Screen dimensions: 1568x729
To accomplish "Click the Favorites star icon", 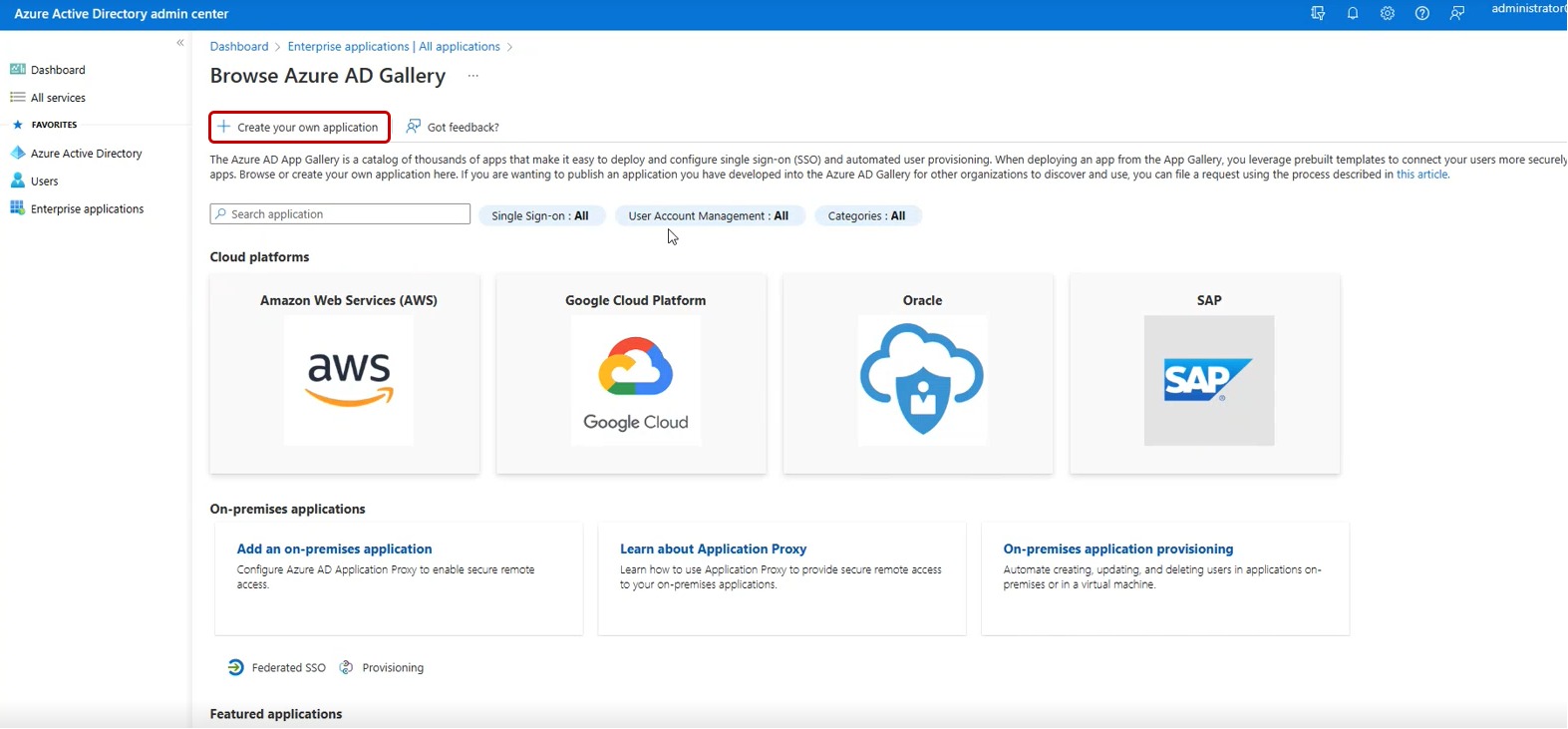I will [x=17, y=126].
